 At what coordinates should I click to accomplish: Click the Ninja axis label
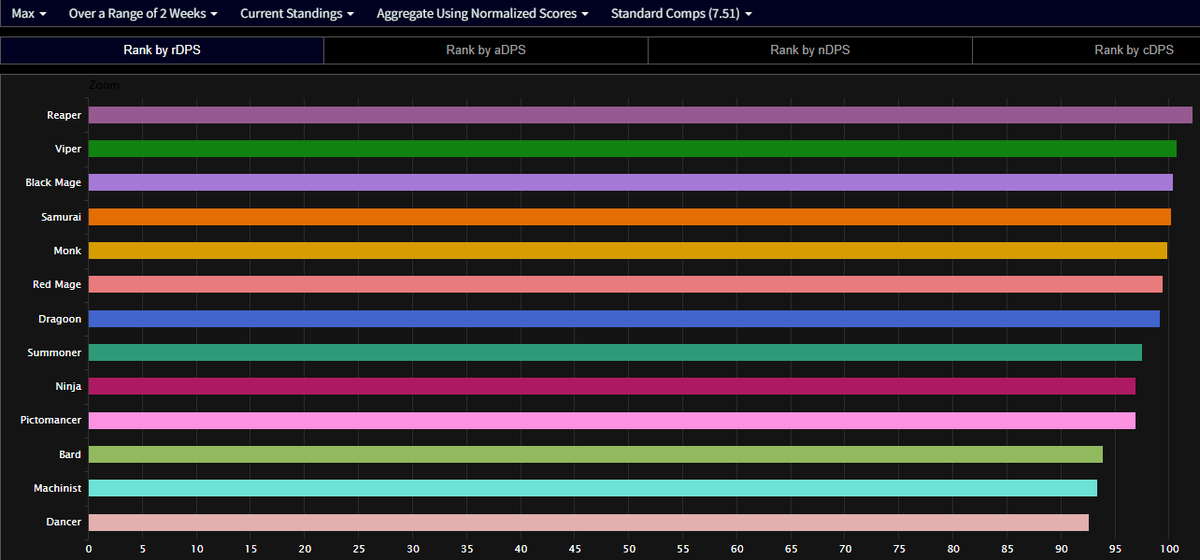click(68, 387)
